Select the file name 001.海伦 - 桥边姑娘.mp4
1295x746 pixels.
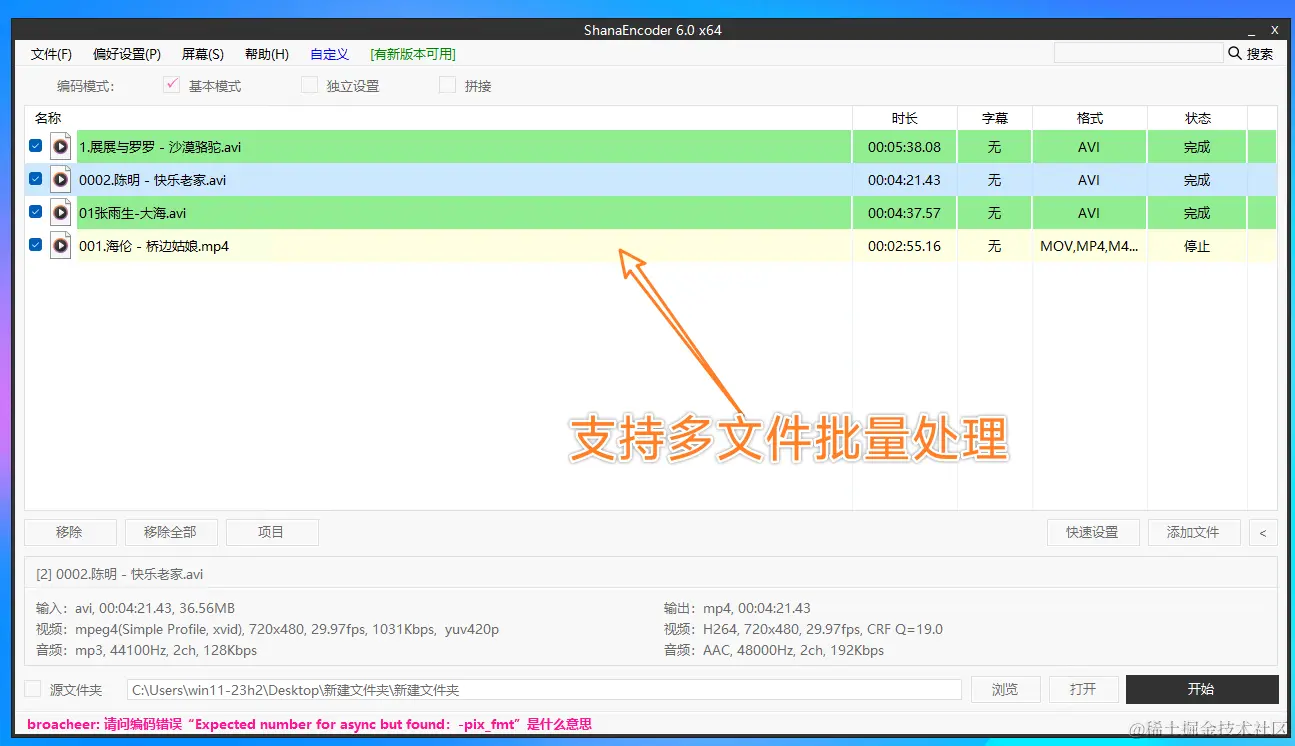point(154,246)
